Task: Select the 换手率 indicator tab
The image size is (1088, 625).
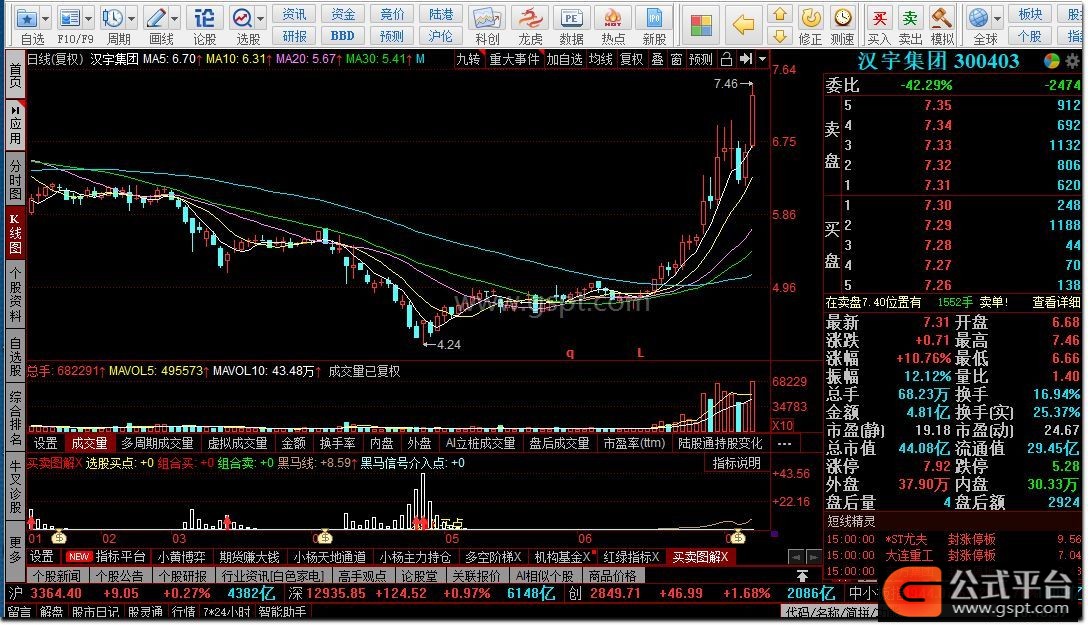Action: [338, 443]
